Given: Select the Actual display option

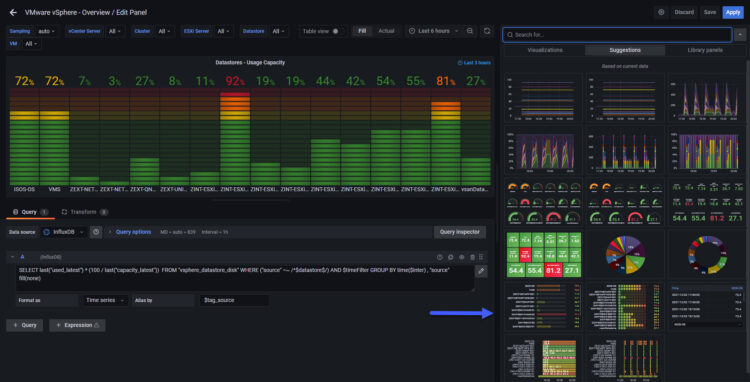Looking at the screenshot, I should click(386, 31).
